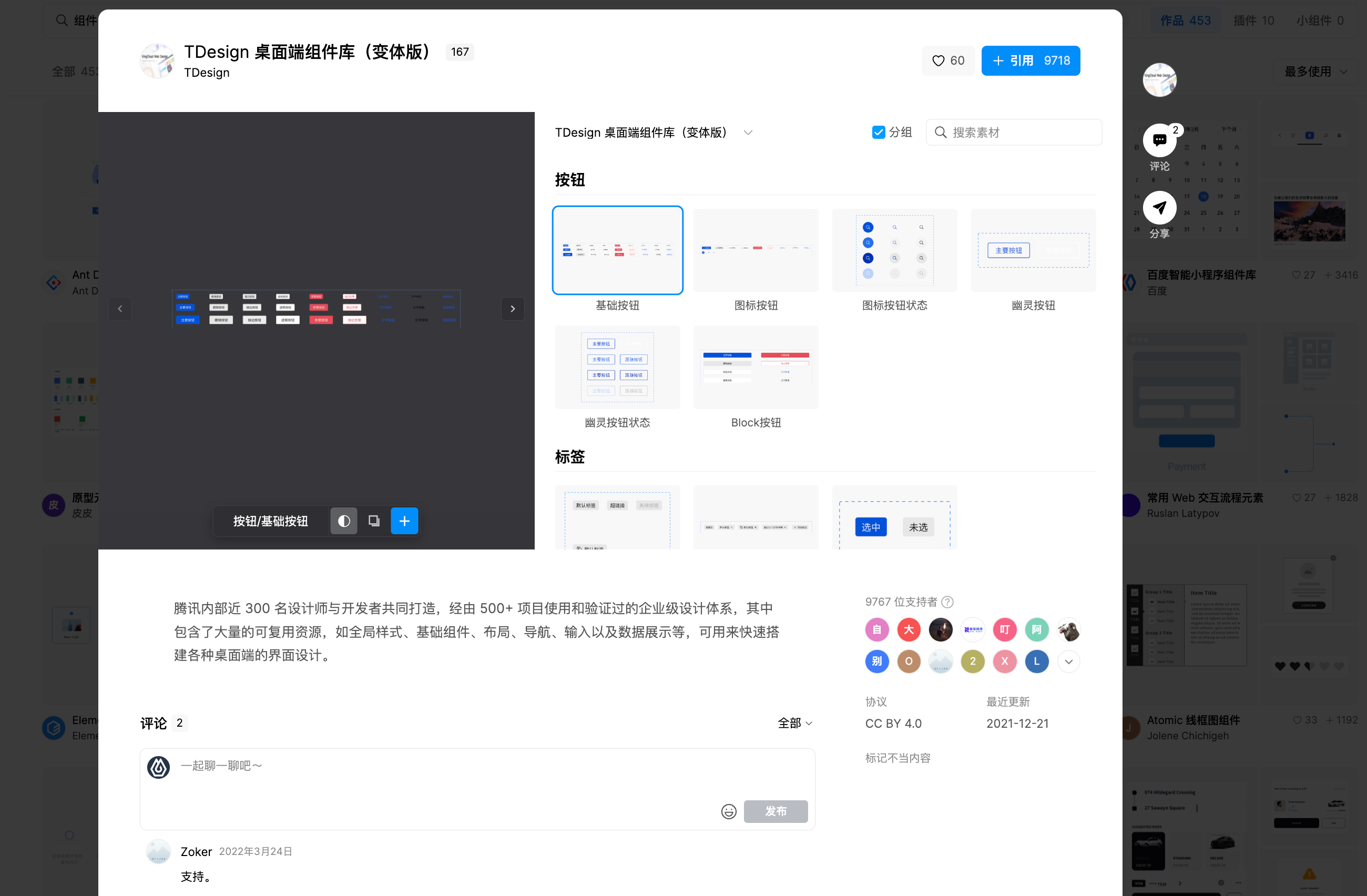Switch to 小组件 0 tab in background page
Image resolution: width=1367 pixels, height=896 pixels.
tap(1320, 21)
